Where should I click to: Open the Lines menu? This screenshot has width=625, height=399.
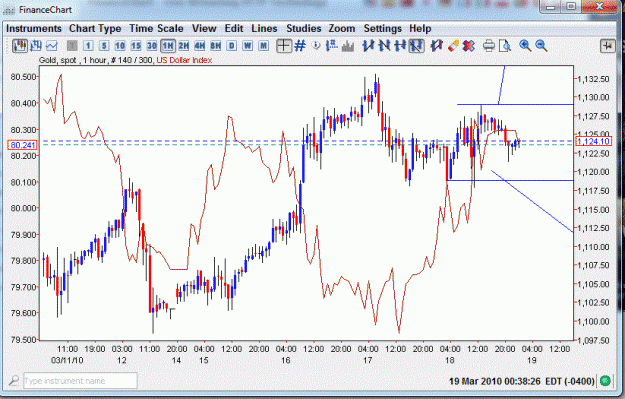(264, 29)
